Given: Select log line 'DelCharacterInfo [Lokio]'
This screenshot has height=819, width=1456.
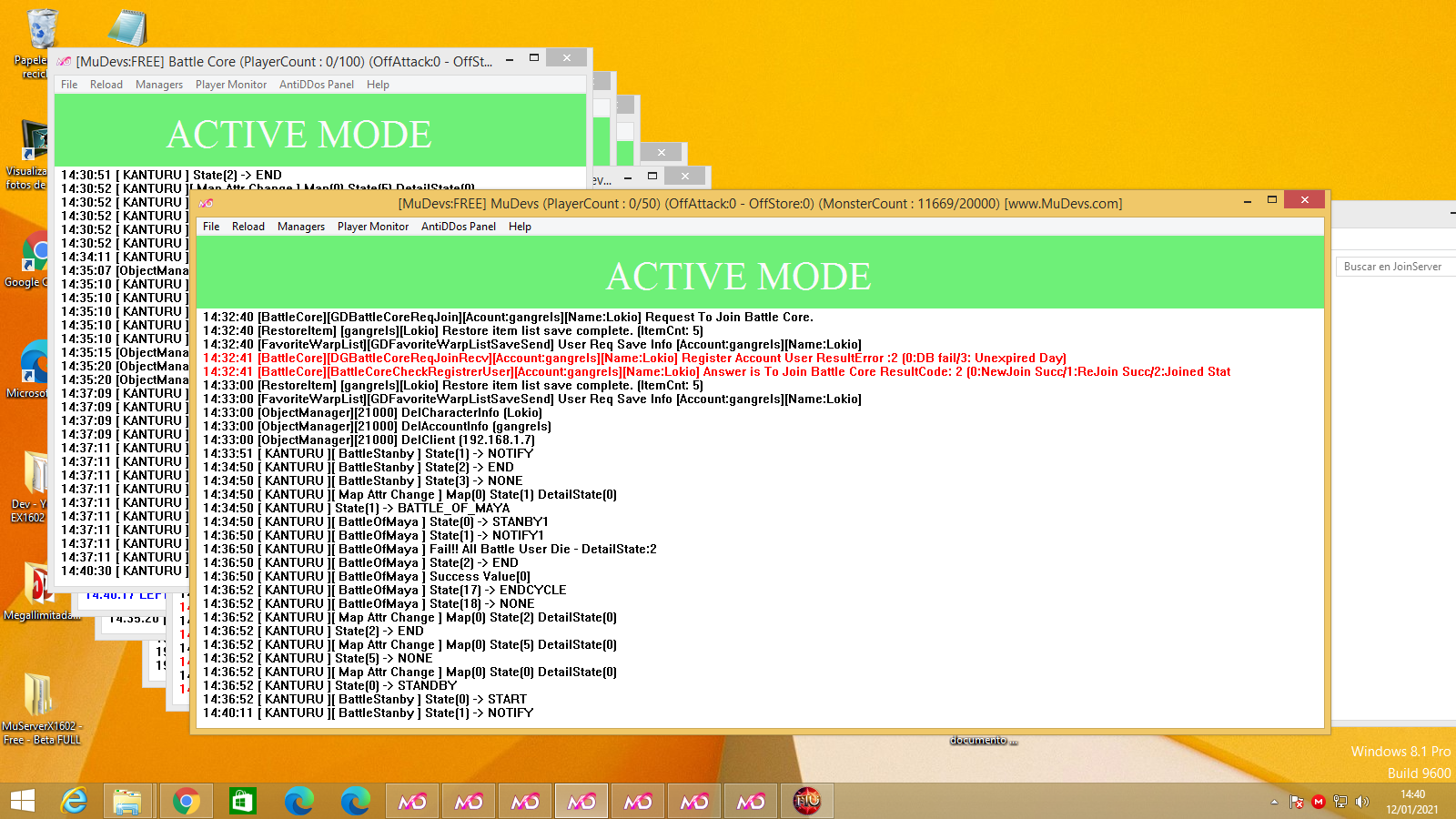Looking at the screenshot, I should (372, 412).
